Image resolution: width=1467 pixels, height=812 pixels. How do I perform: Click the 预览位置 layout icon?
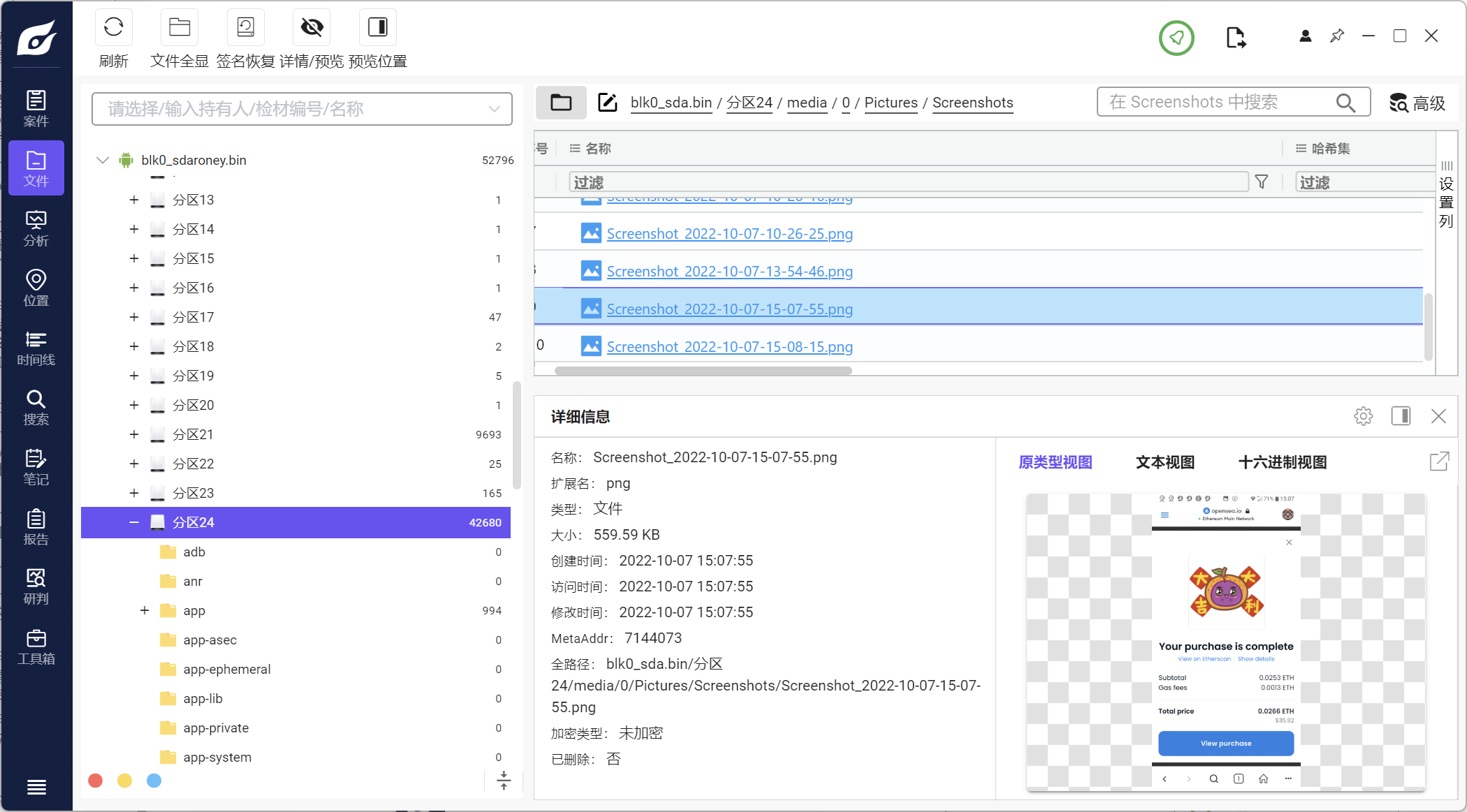click(378, 27)
